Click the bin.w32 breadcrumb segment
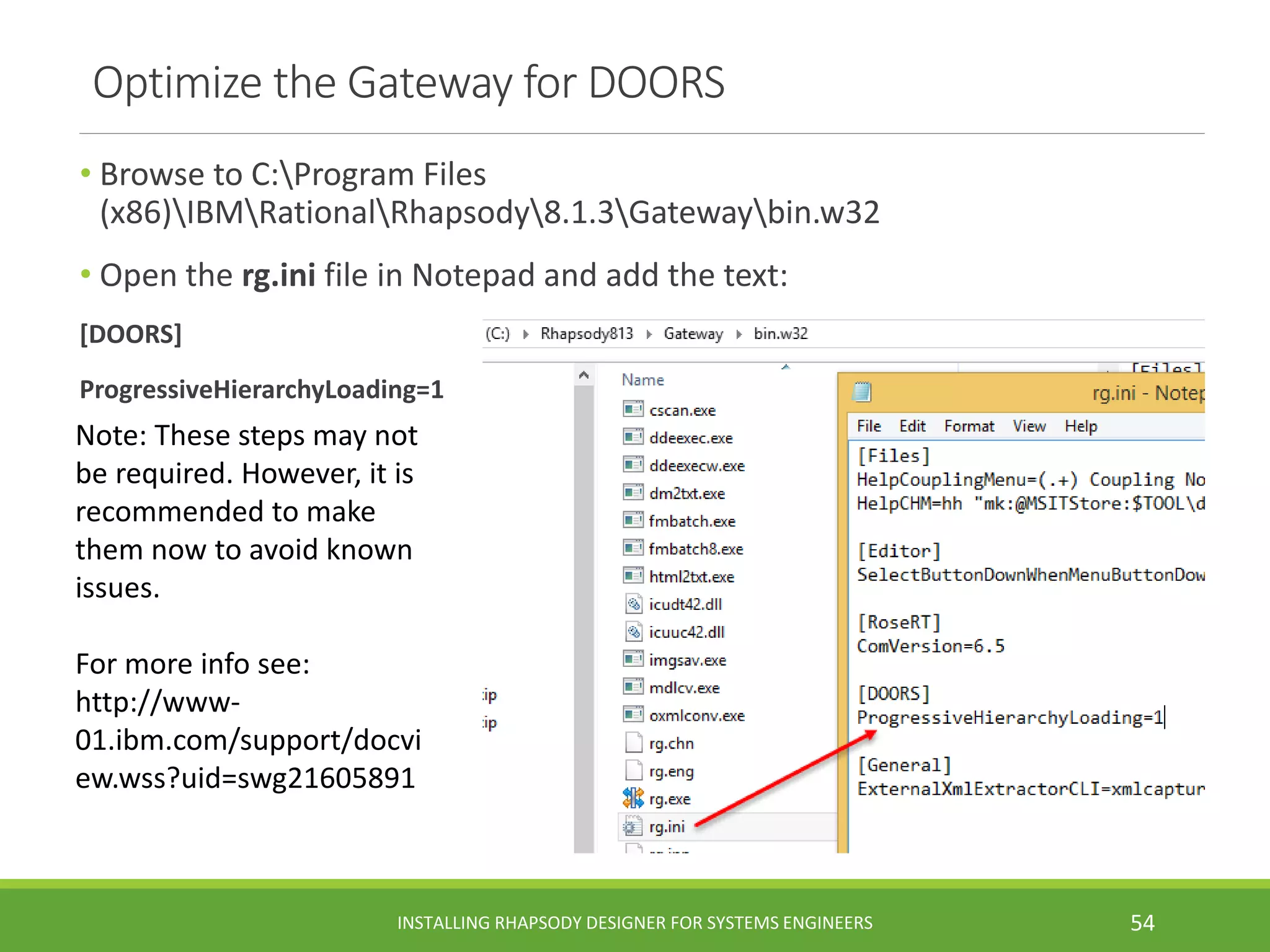The image size is (1270, 952). (x=781, y=334)
